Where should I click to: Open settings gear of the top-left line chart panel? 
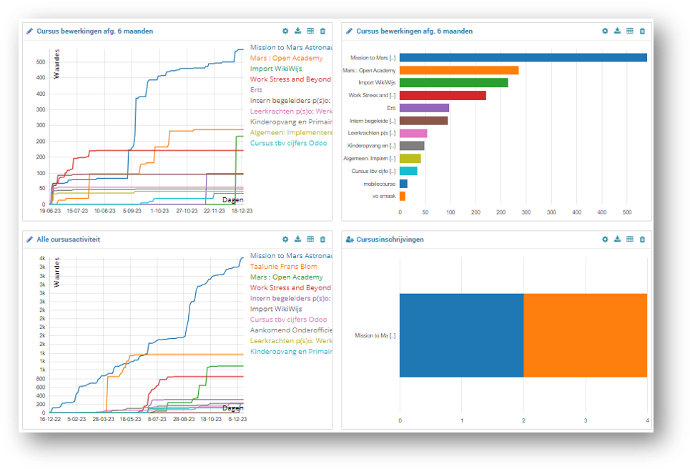coord(285,31)
